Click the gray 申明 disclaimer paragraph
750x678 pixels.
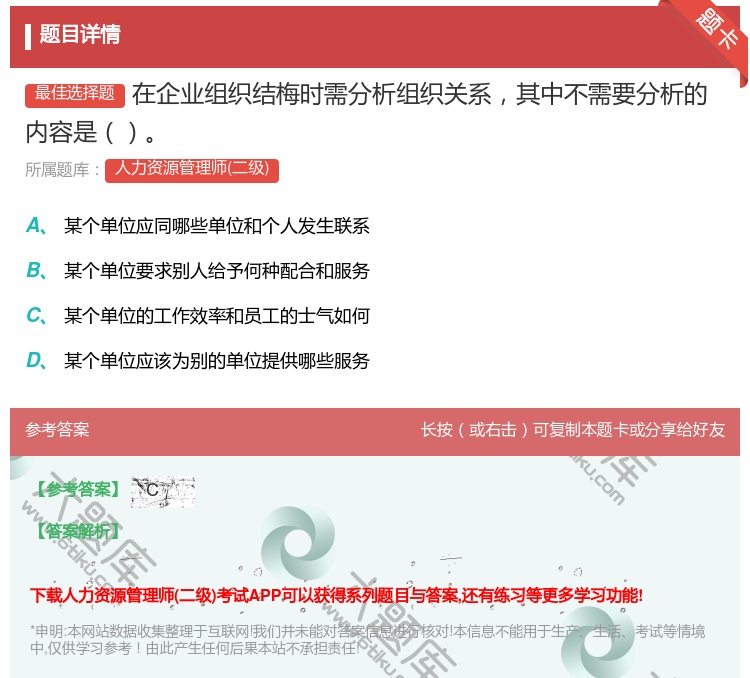pos(367,640)
